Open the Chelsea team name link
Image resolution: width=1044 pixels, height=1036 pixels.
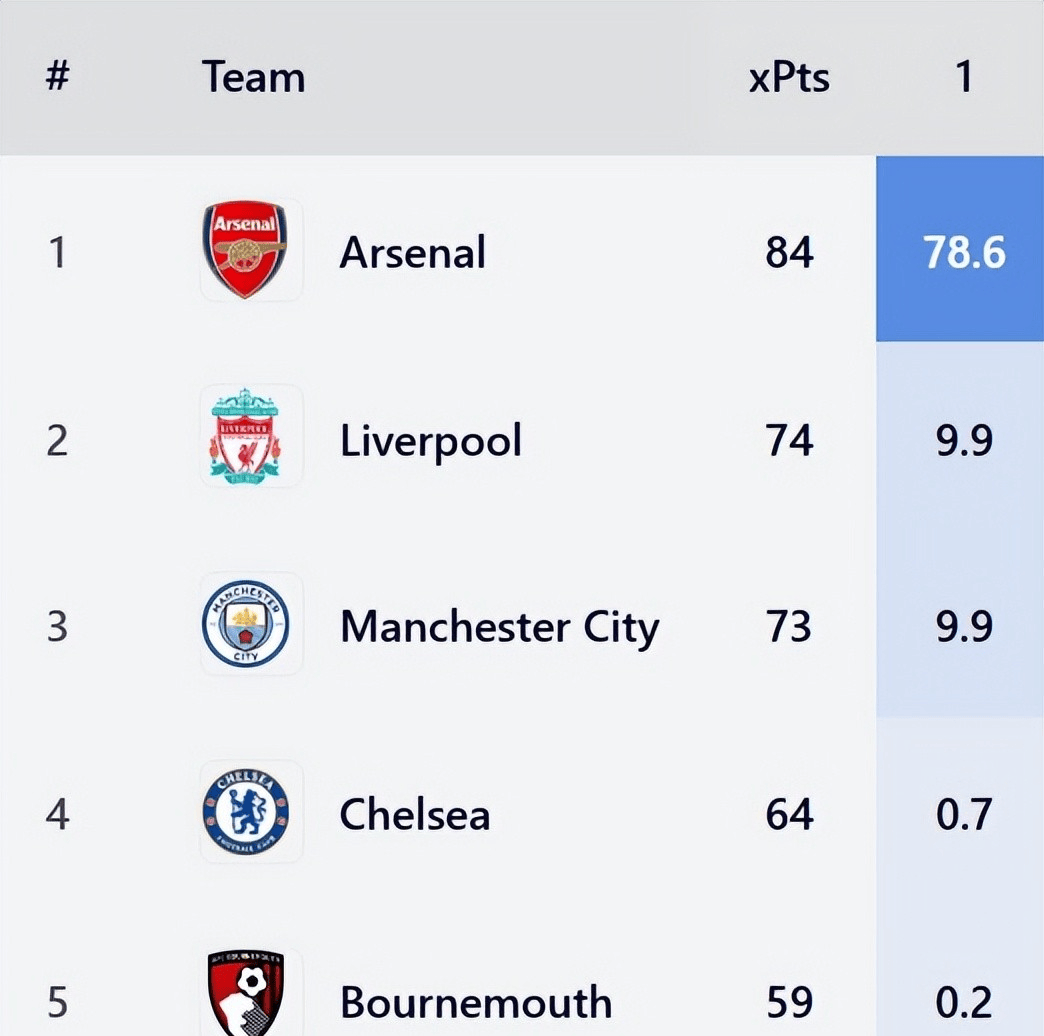(415, 814)
